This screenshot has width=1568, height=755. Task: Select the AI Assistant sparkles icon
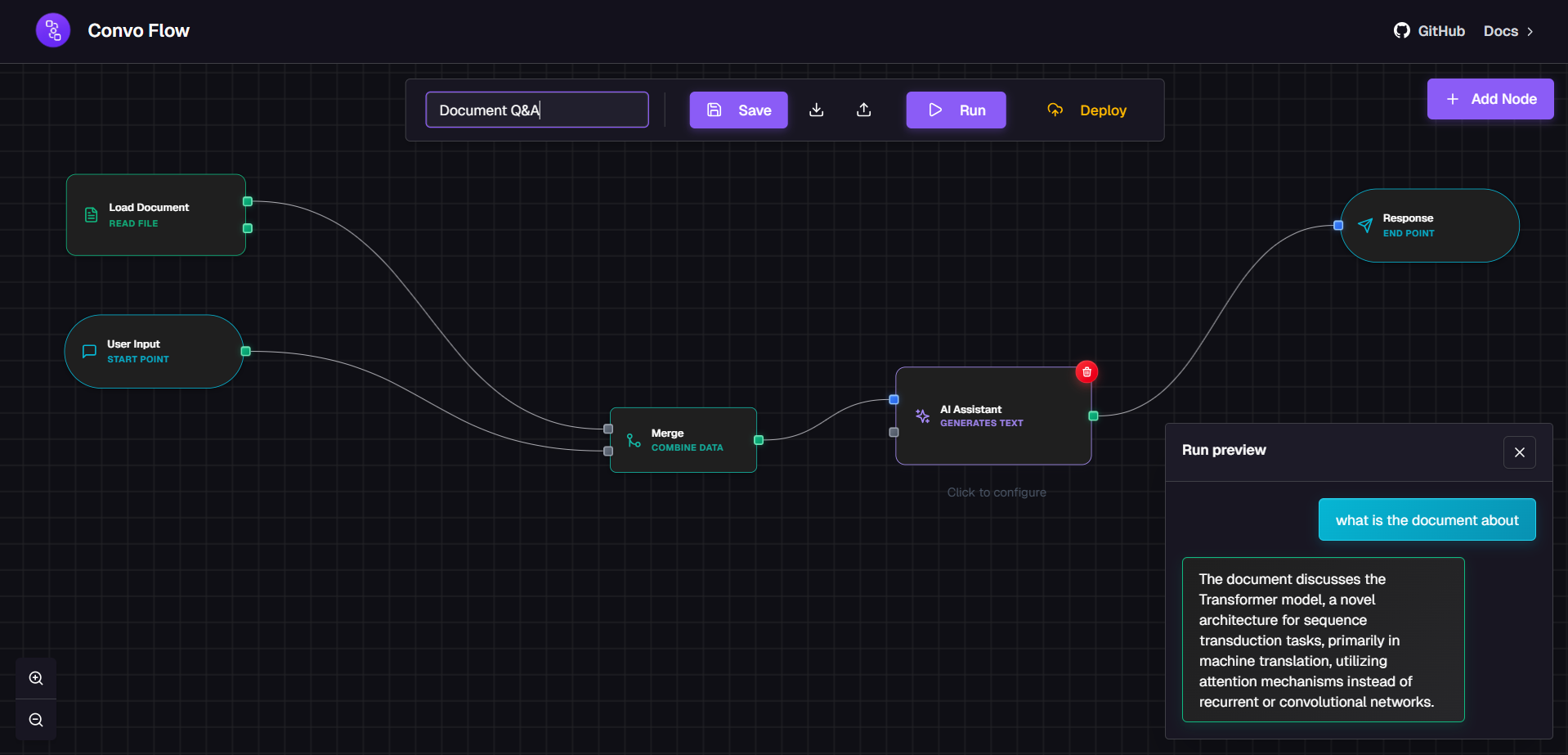pyautogui.click(x=922, y=416)
